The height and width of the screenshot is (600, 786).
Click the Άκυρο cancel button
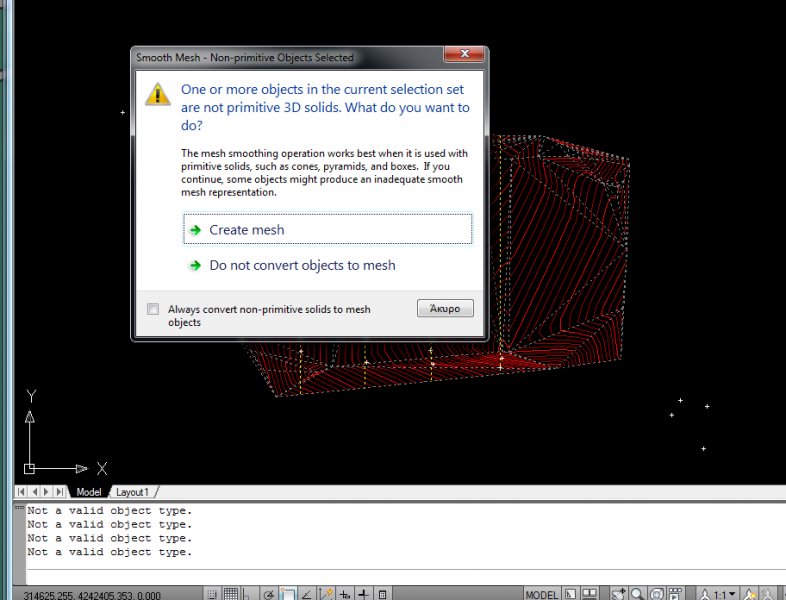445,308
